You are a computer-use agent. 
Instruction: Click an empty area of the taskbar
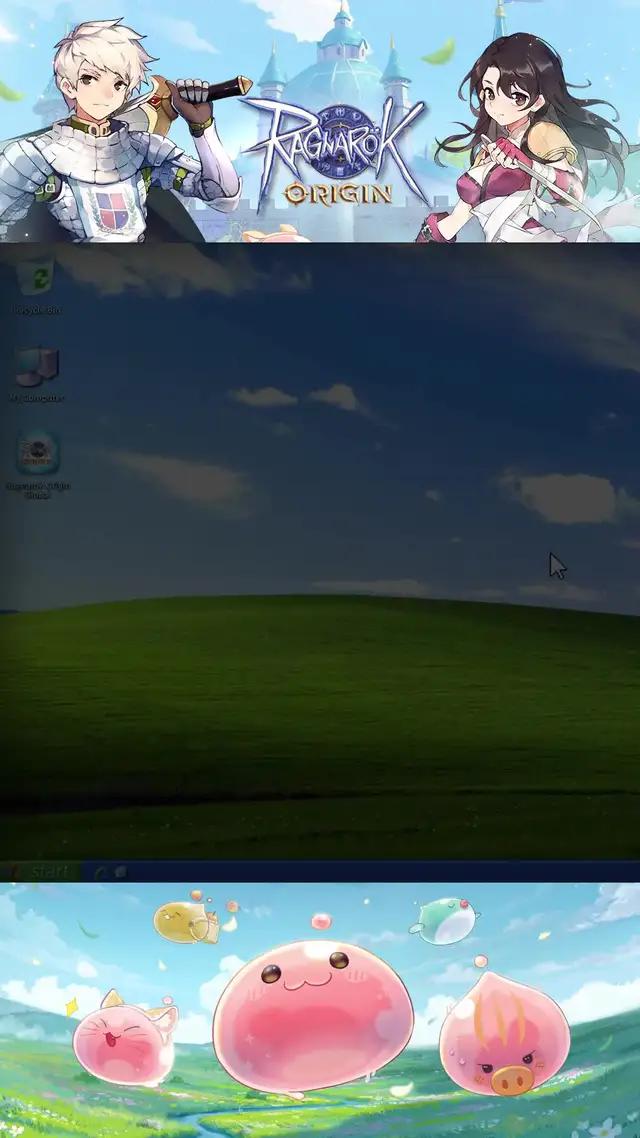point(400,871)
